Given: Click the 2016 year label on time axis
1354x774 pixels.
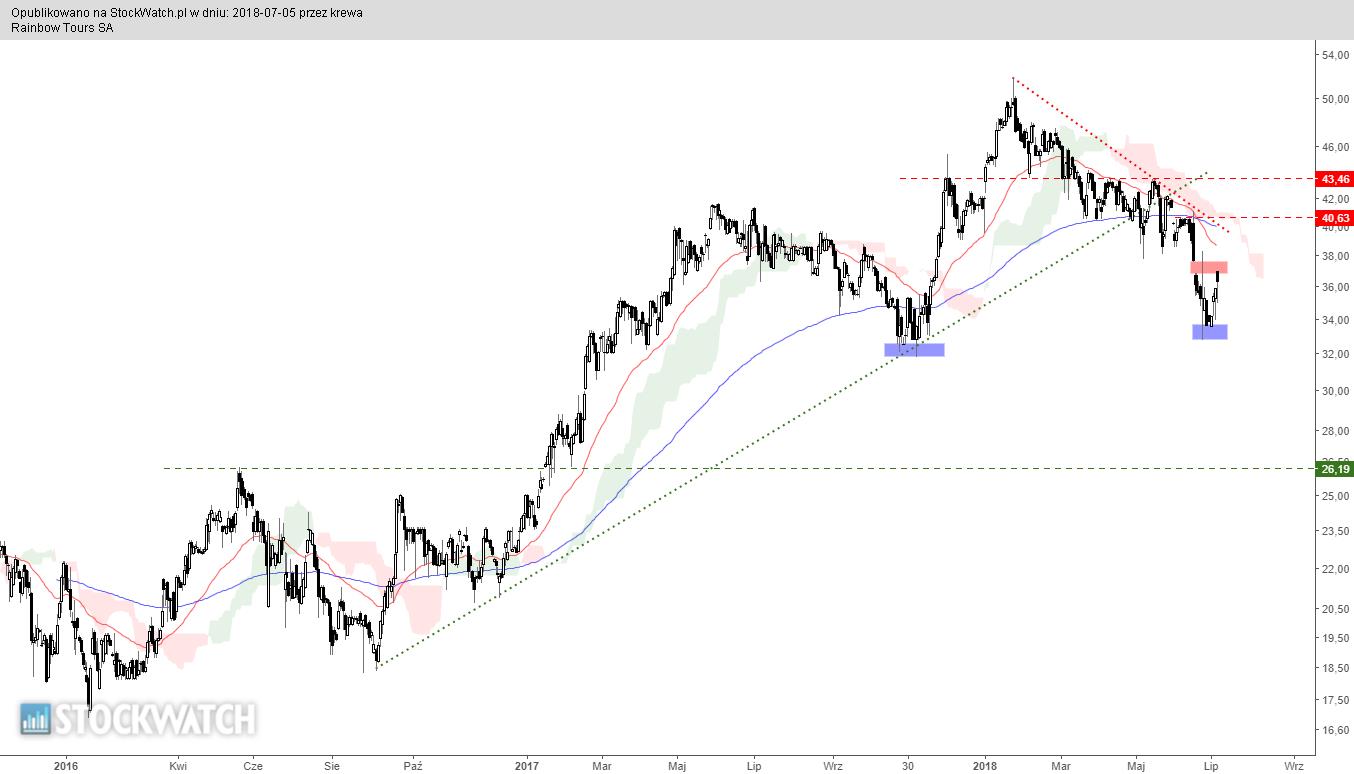Looking at the screenshot, I should pyautogui.click(x=66, y=767).
